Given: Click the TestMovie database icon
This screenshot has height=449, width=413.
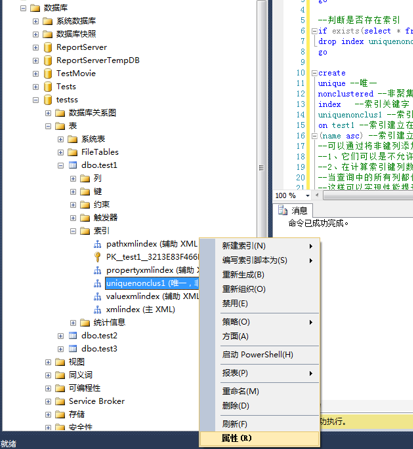Looking at the screenshot, I should pos(48,73).
